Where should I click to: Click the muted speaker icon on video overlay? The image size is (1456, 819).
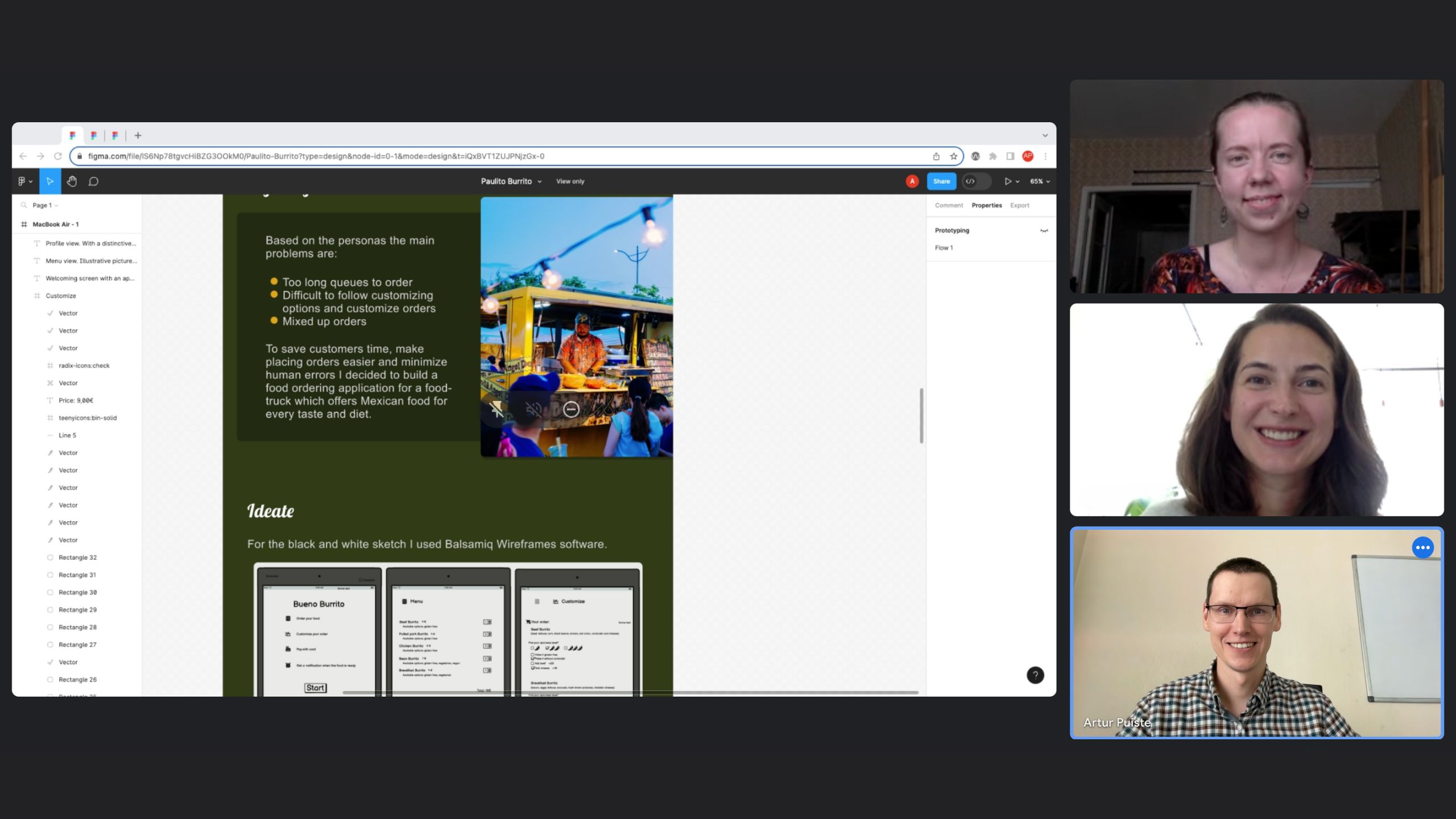tap(533, 409)
